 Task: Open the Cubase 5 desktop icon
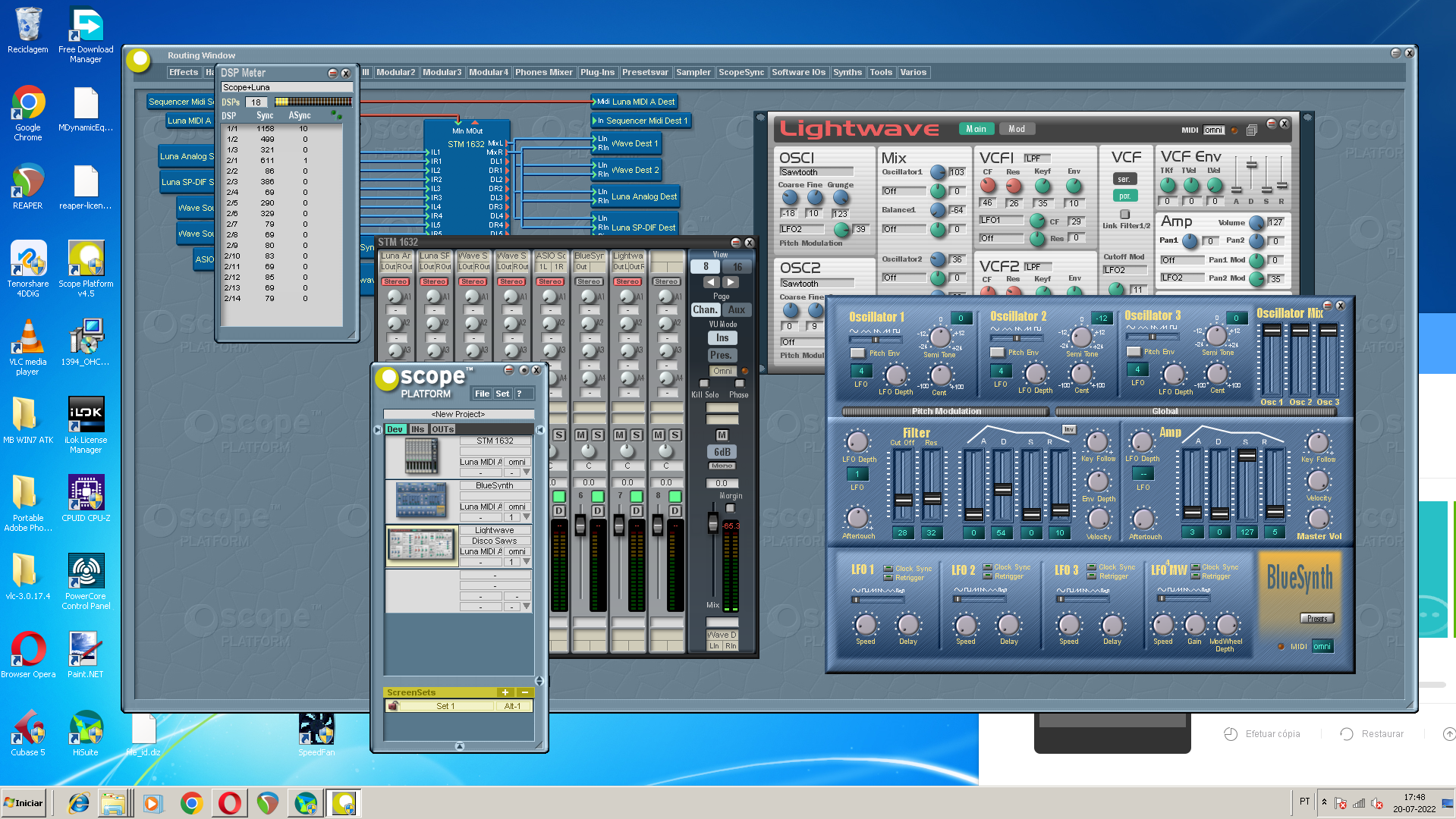pyautogui.click(x=28, y=733)
